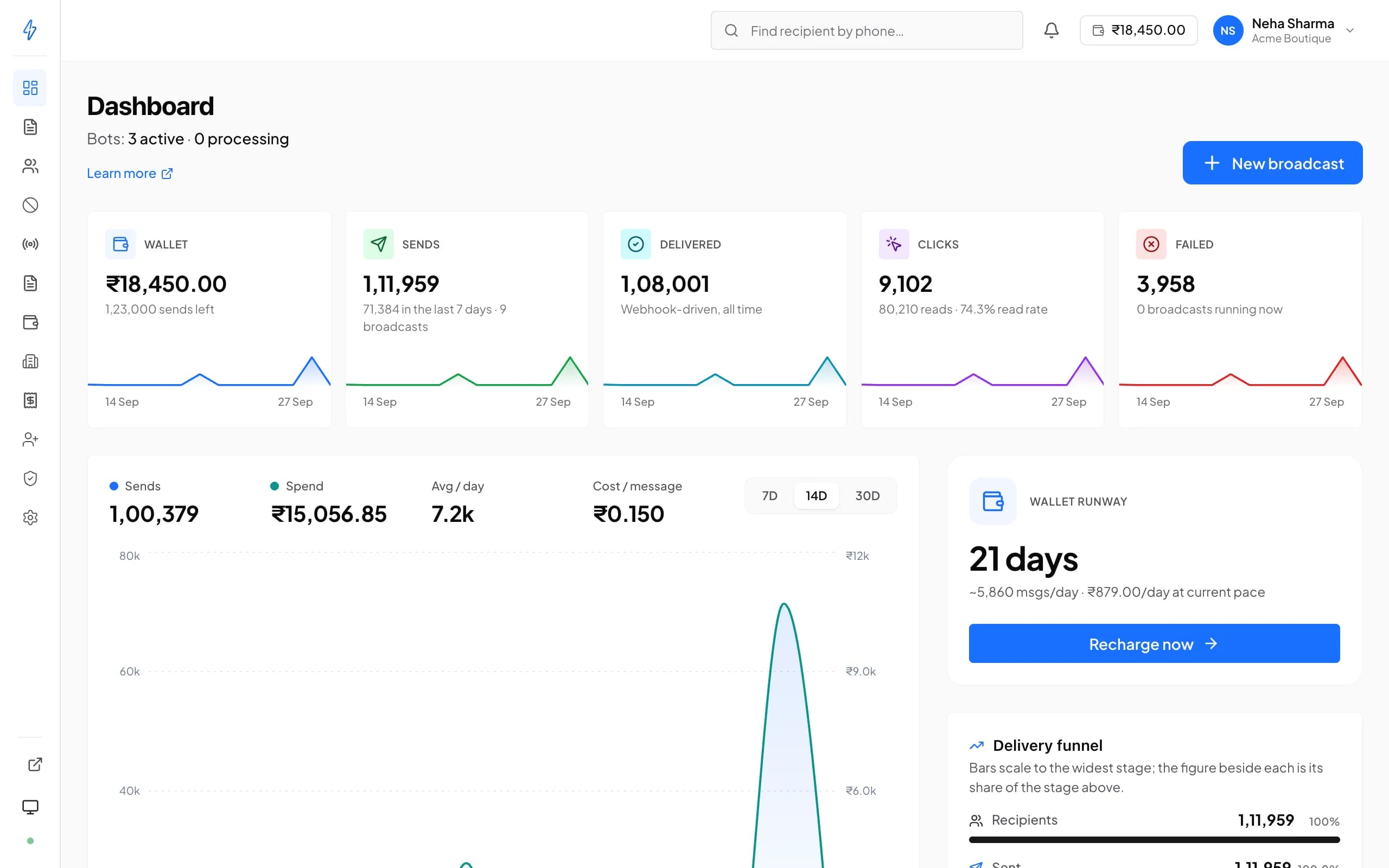Switch chart range to 7D

click(x=769, y=495)
